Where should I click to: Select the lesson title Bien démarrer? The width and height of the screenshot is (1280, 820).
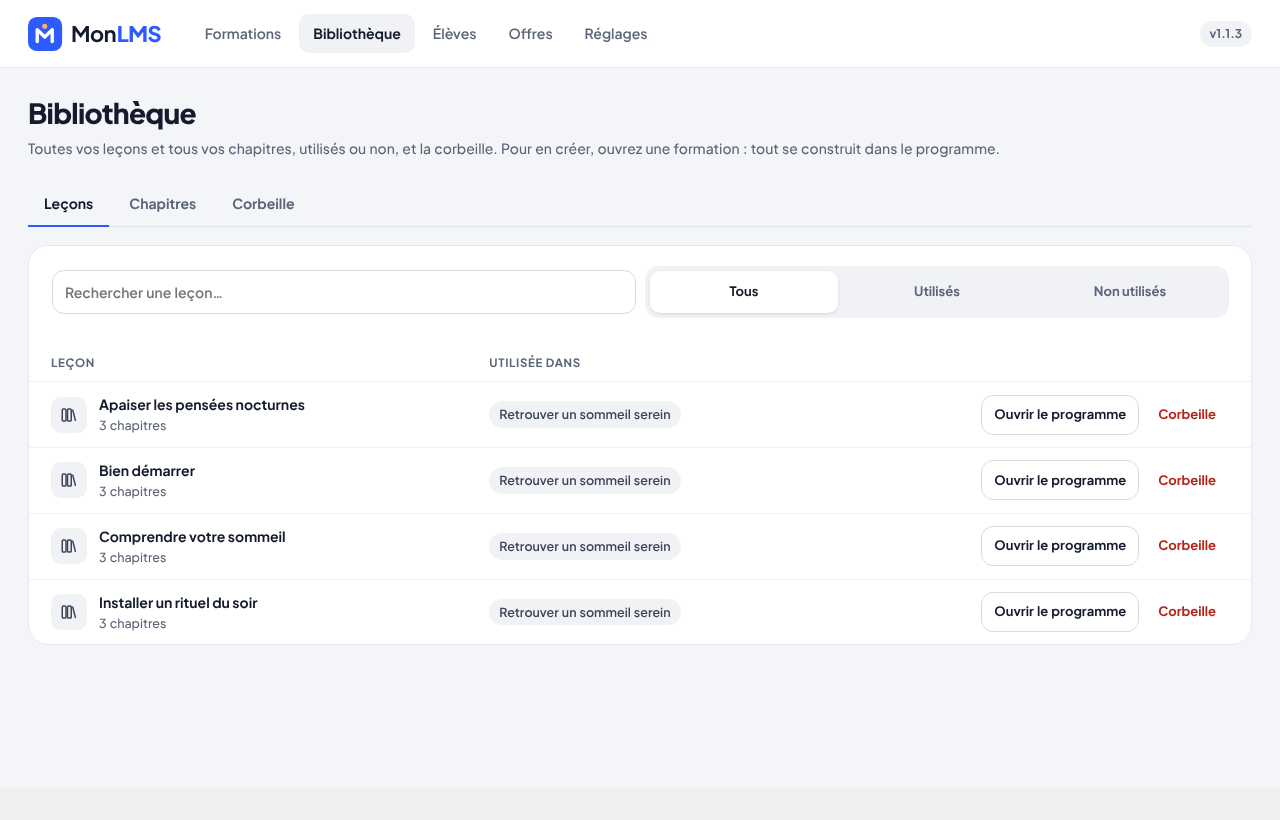tap(147, 471)
